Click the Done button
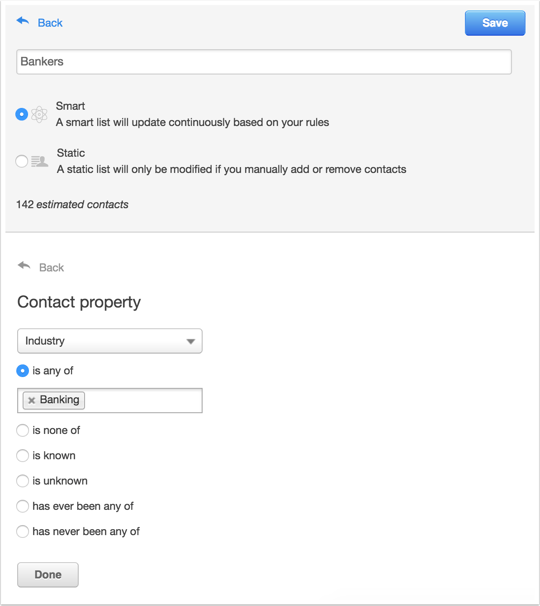Image resolution: width=540 pixels, height=606 pixels. [48, 575]
